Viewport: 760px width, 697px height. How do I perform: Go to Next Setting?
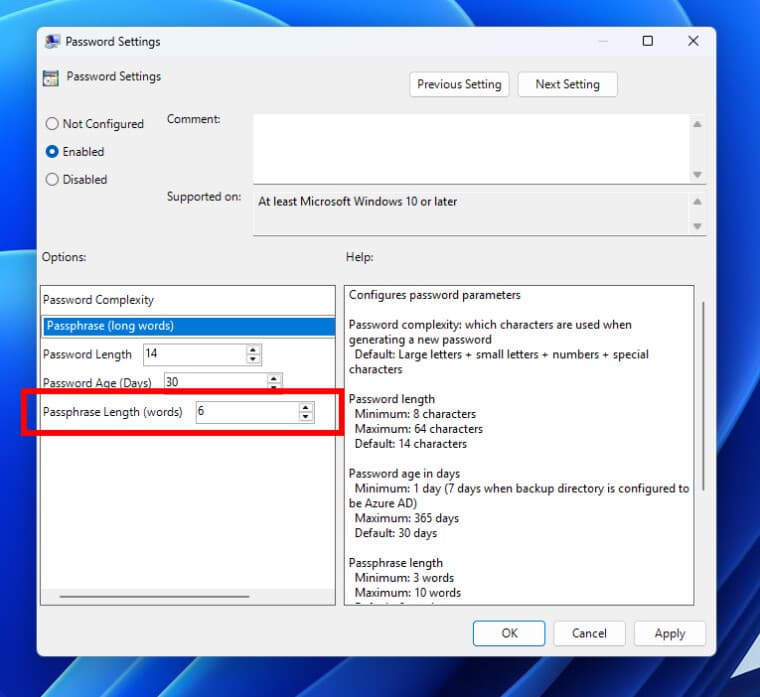(x=567, y=85)
